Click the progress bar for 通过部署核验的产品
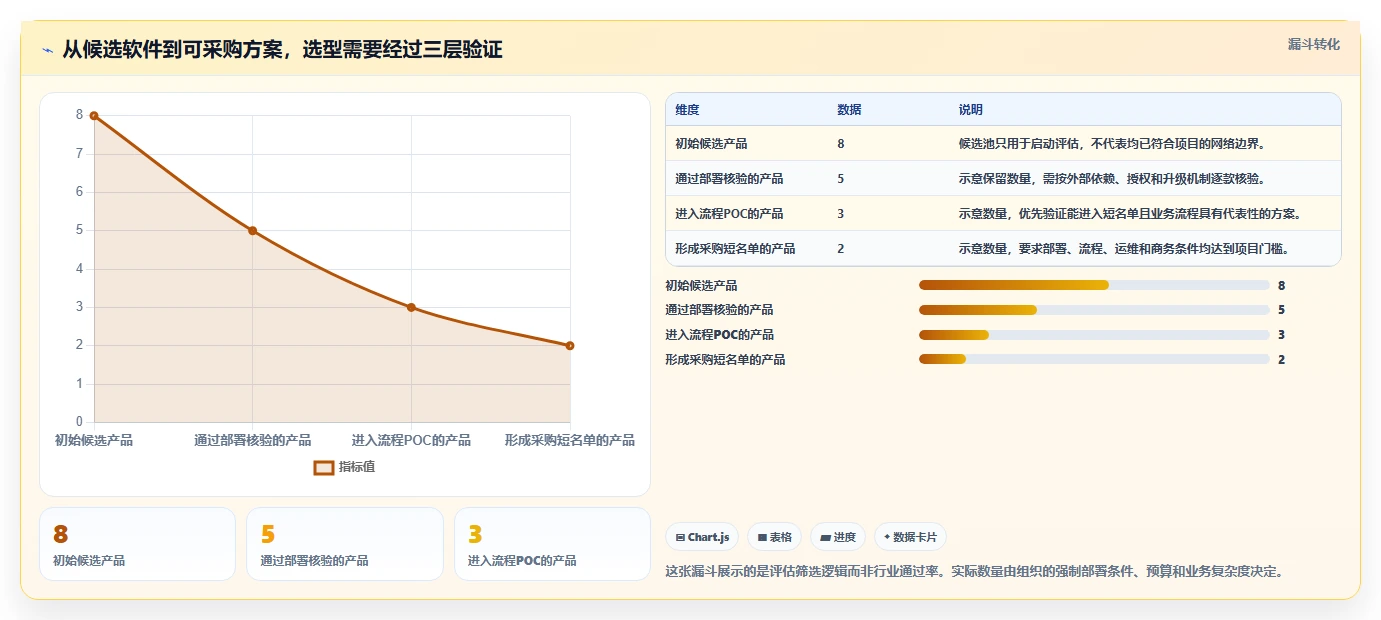 point(1094,310)
